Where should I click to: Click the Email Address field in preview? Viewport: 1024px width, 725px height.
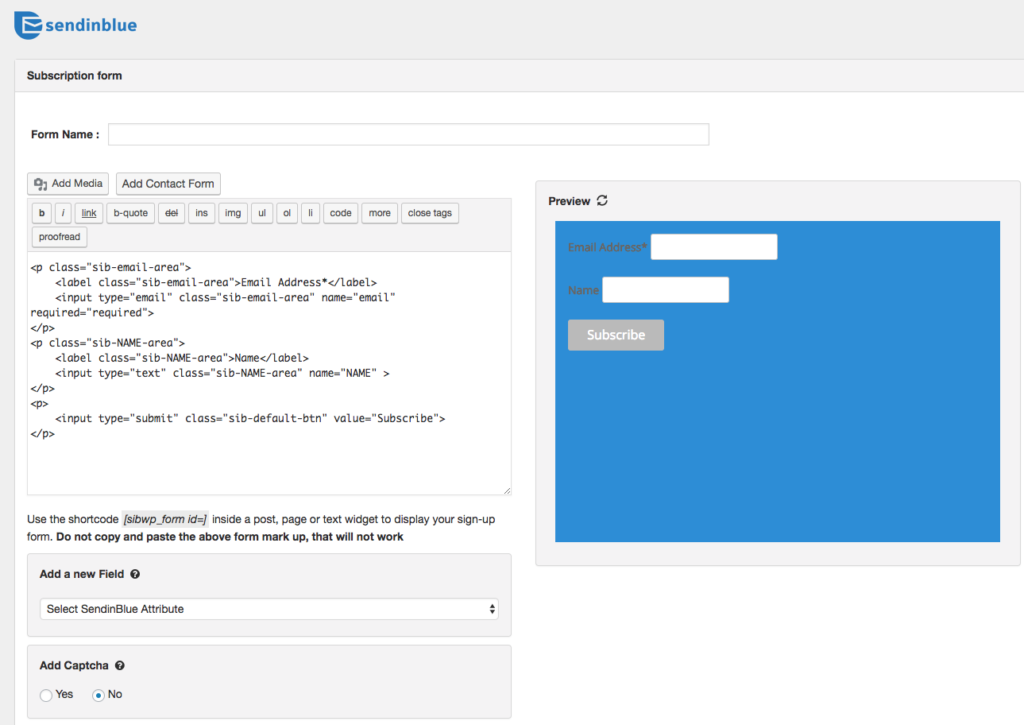[x=714, y=247]
